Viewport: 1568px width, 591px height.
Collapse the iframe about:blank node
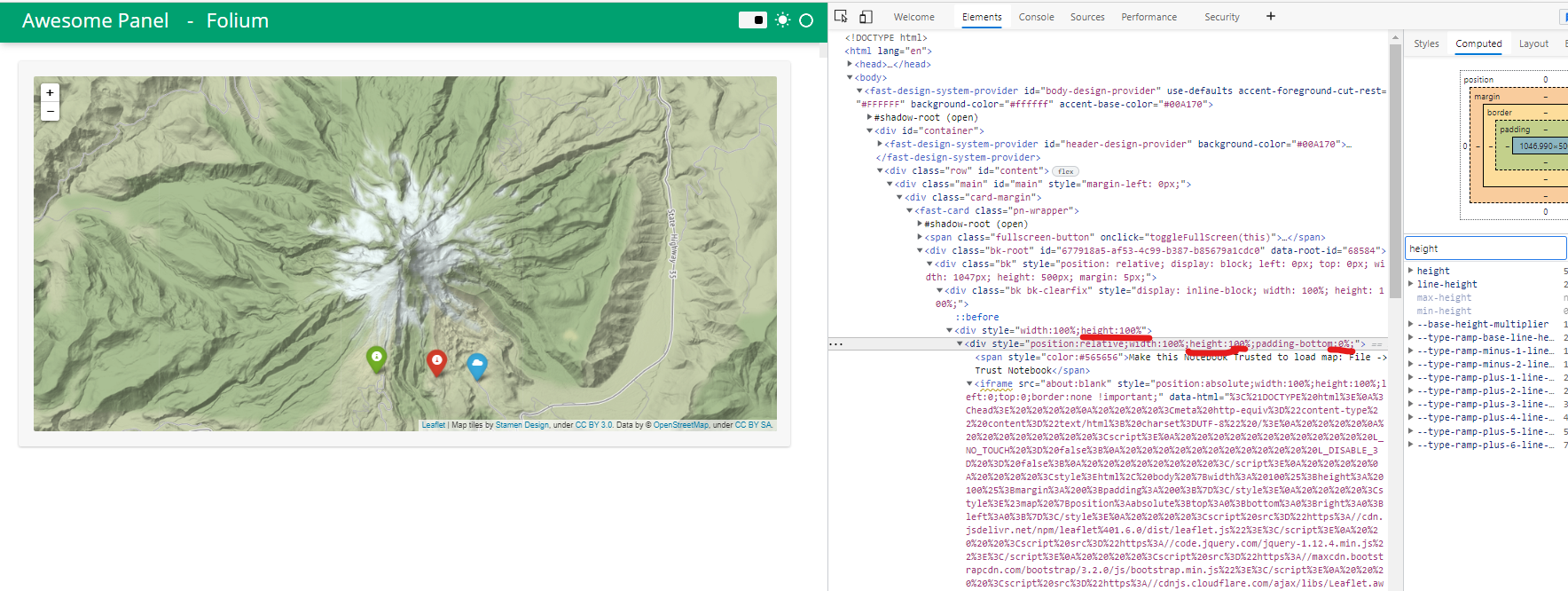(x=969, y=383)
